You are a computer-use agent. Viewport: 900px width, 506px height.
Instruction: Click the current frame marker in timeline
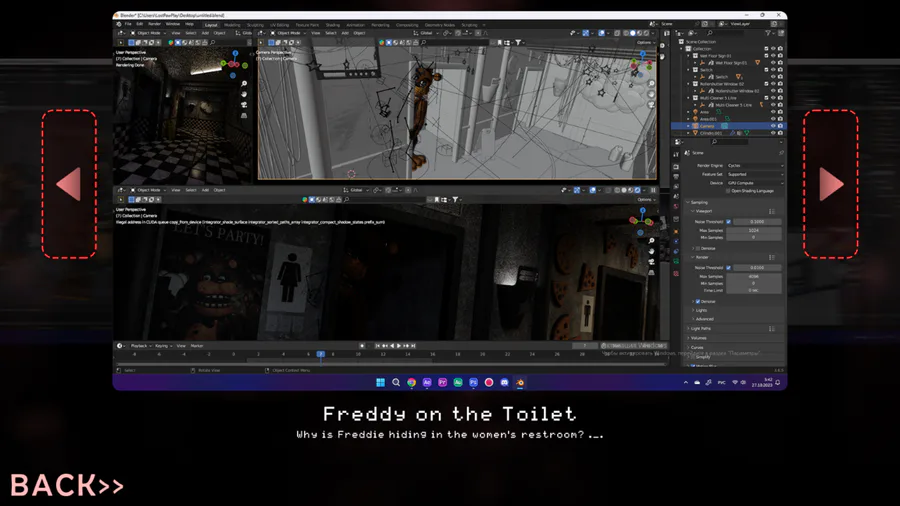point(321,354)
